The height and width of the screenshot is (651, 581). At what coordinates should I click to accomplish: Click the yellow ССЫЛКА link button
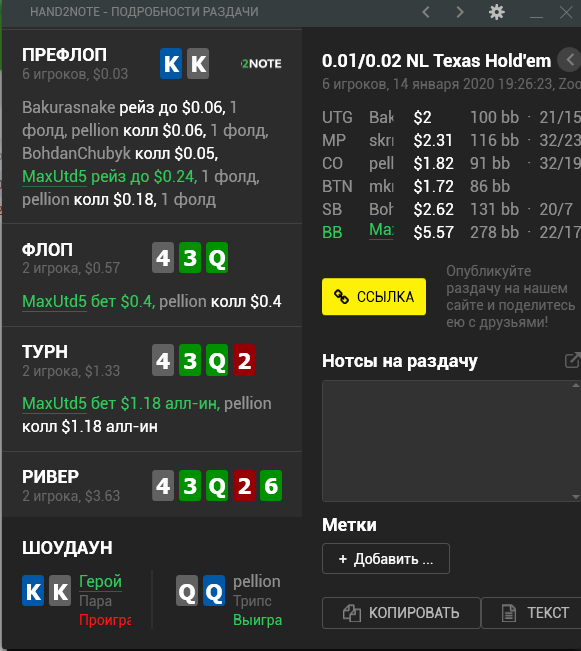(x=374, y=296)
